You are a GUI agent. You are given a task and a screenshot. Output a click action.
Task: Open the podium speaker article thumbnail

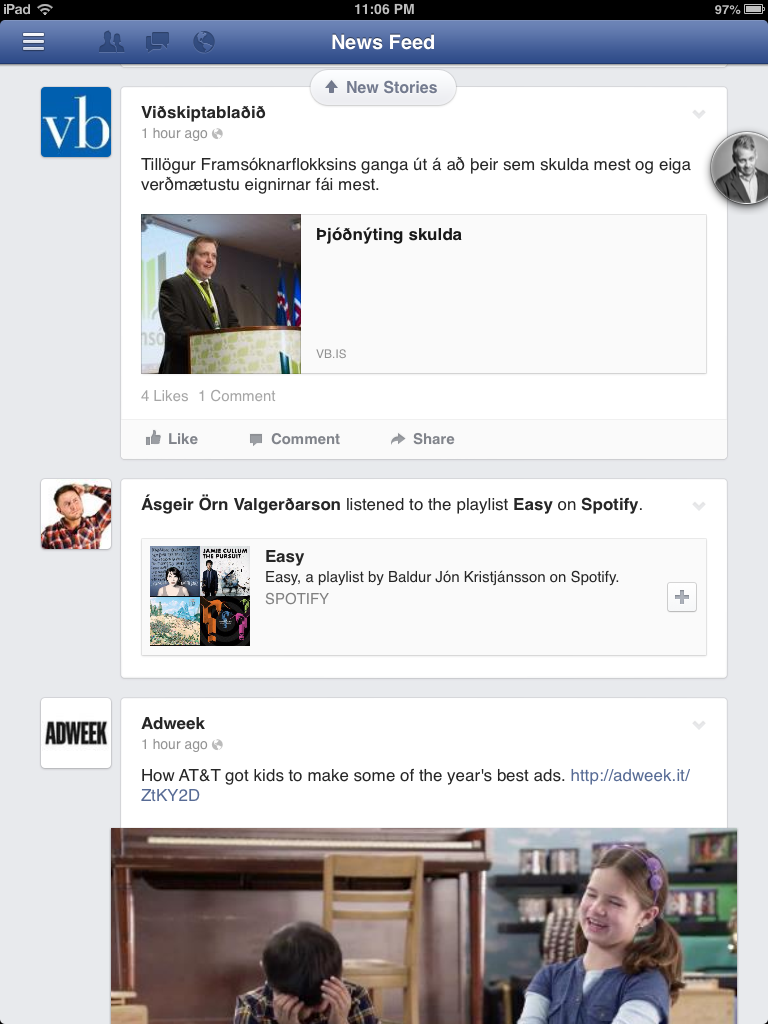tap(221, 294)
